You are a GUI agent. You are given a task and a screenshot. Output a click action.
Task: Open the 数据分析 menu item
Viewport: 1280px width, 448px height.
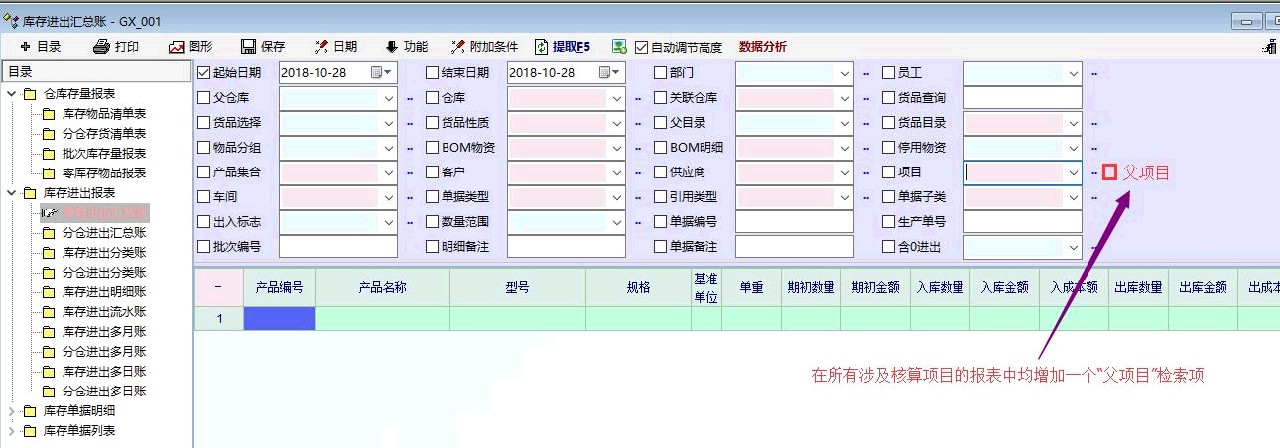click(762, 47)
